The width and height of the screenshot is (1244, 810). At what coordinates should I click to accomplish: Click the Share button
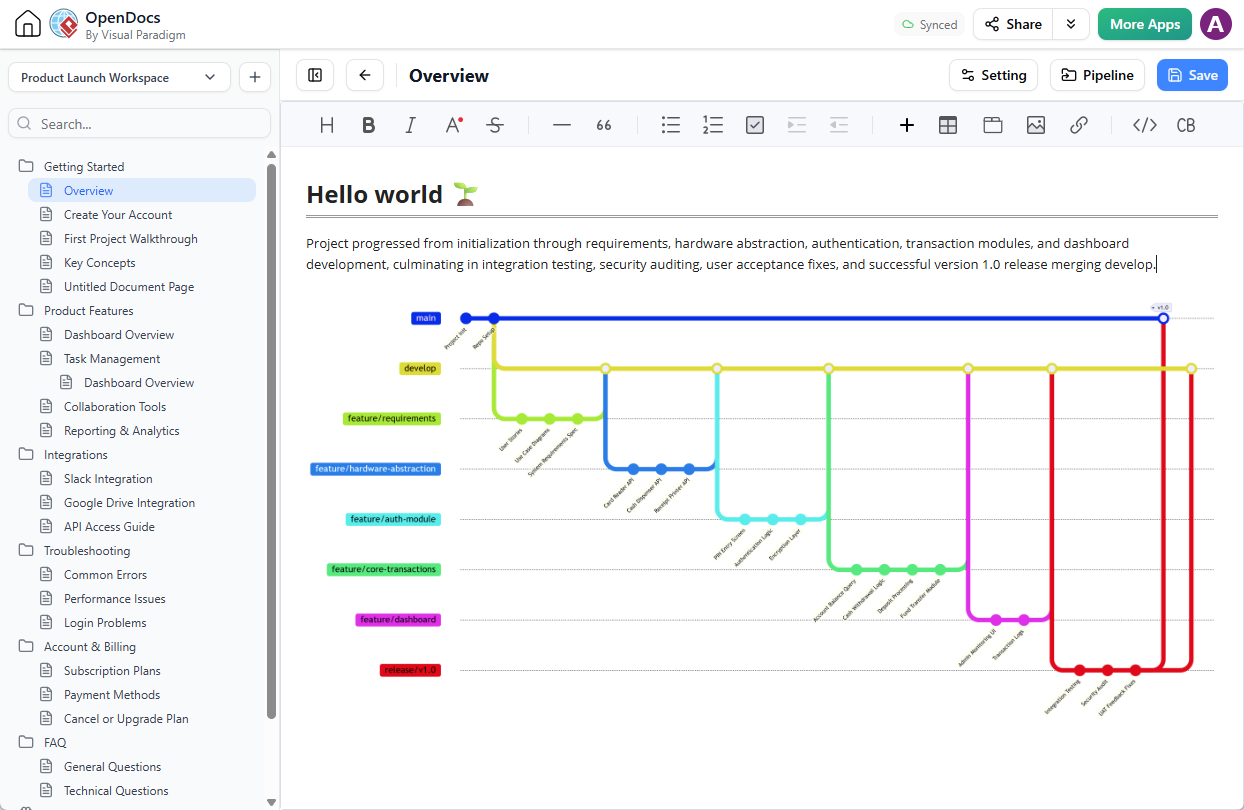1013,24
